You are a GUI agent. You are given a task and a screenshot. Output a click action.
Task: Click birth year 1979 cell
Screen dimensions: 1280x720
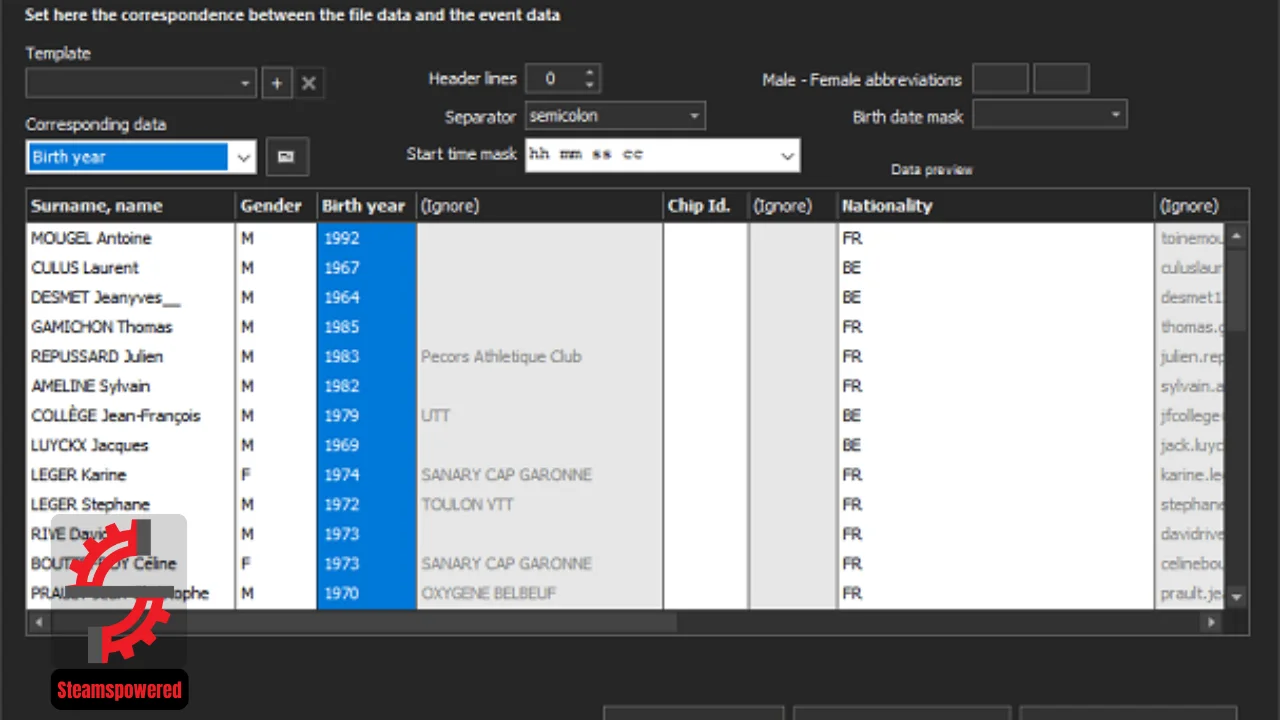pyautogui.click(x=366, y=415)
